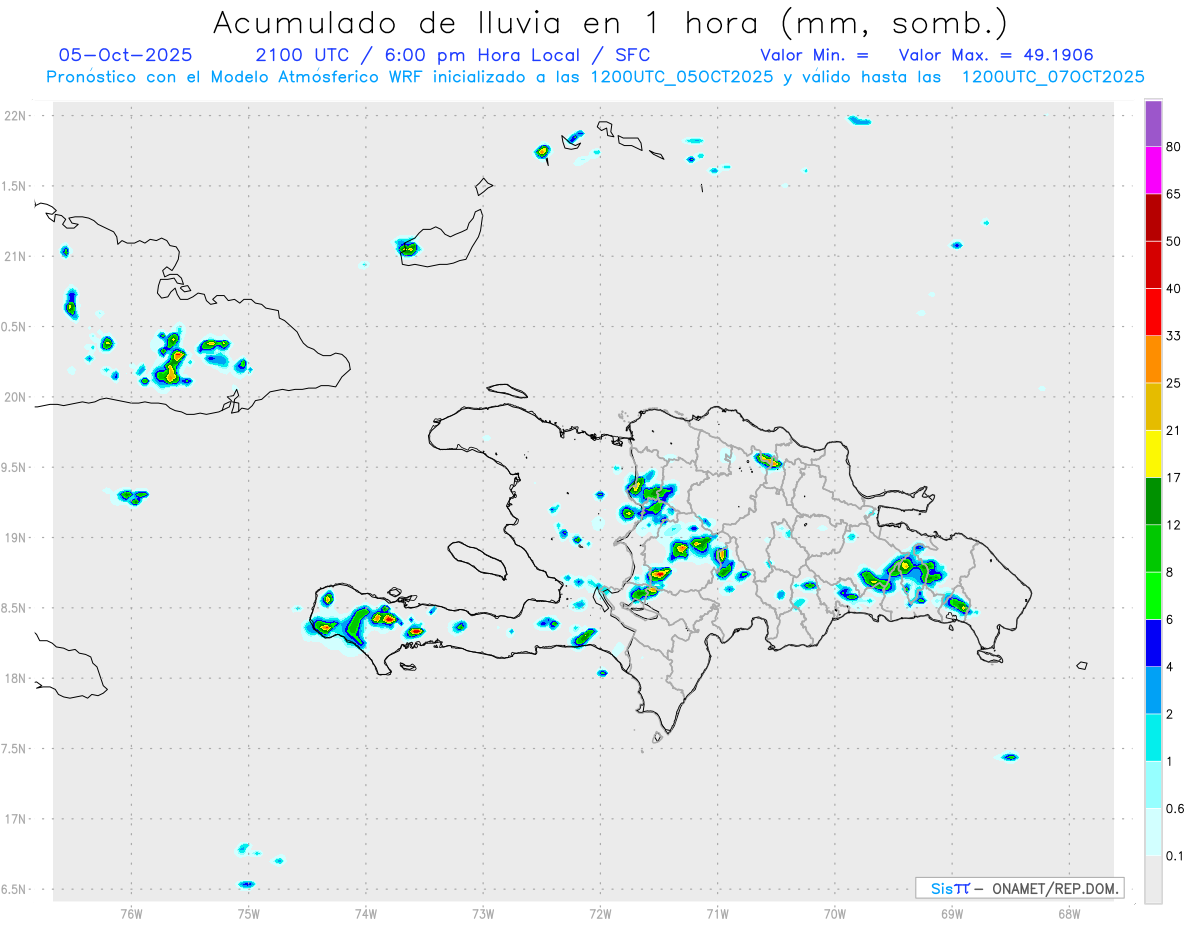Click the "2100 UTC / 6:00 pm Hora Local / SFC" text
Viewport: 1200px width, 927px height.
(453, 55)
